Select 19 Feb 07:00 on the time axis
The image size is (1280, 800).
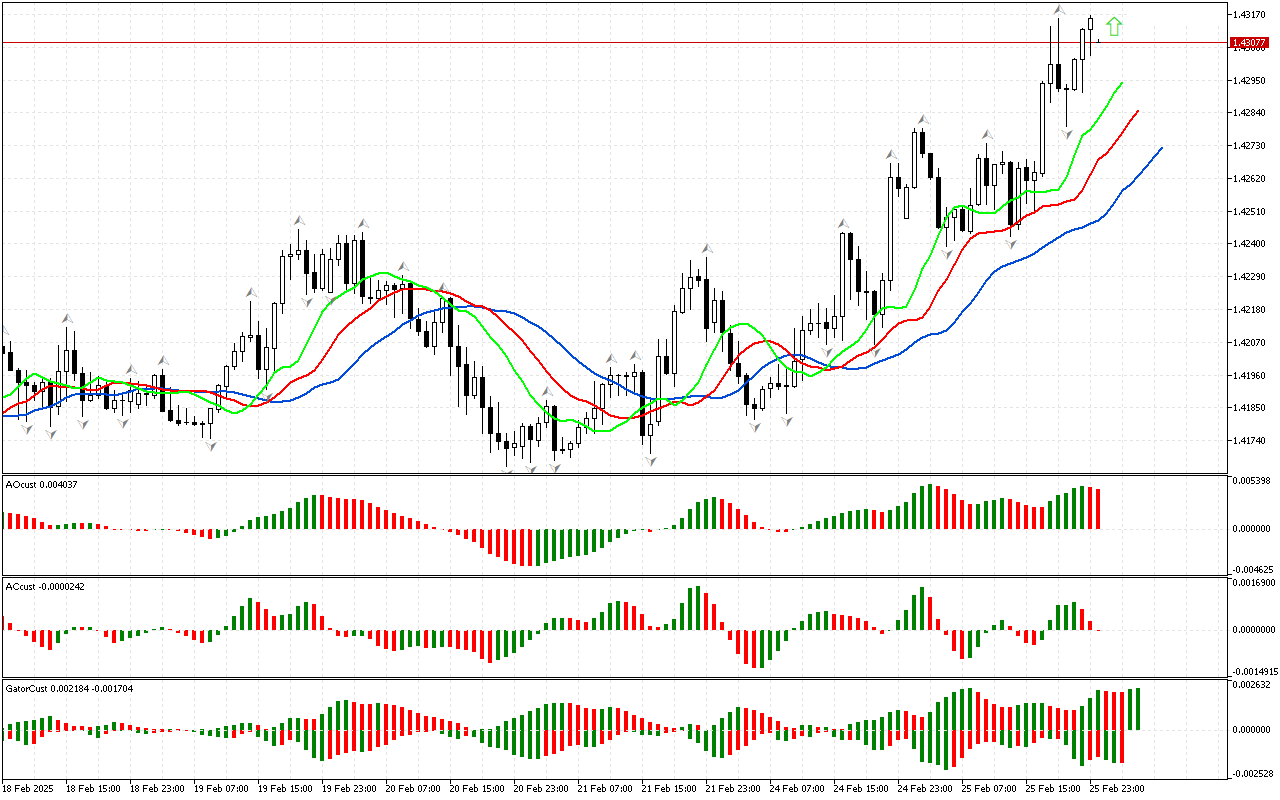pos(220,789)
